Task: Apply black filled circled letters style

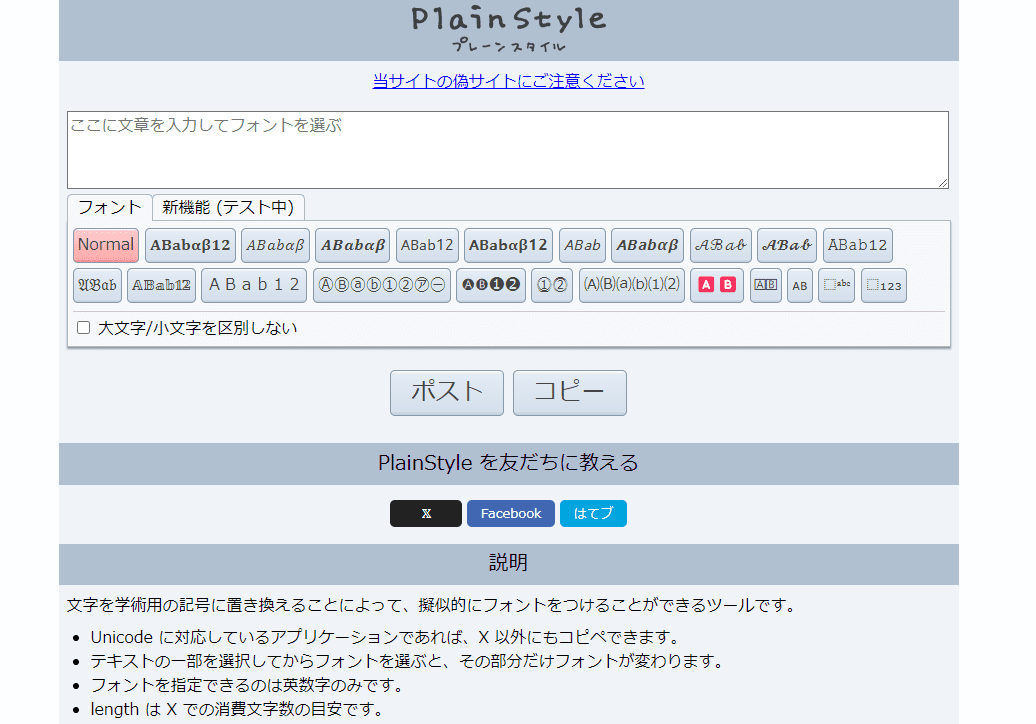Action: 491,285
